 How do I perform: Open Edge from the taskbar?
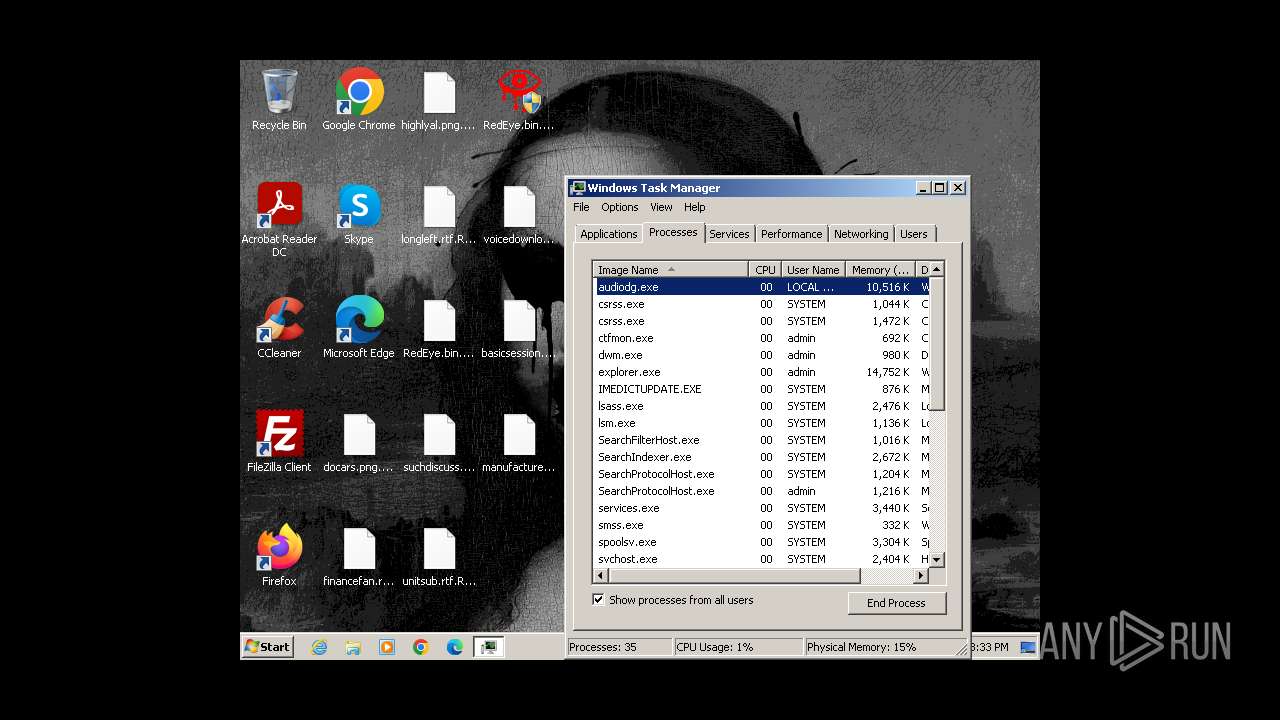(x=455, y=647)
